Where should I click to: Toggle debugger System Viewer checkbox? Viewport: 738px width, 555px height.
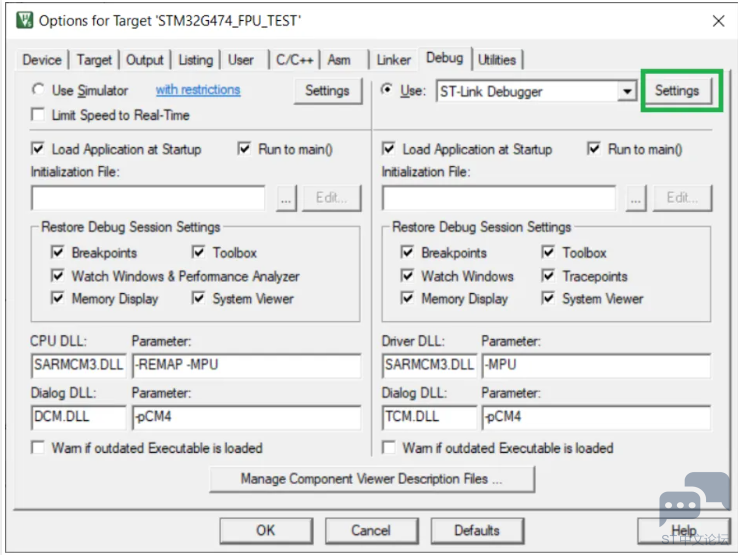[548, 298]
